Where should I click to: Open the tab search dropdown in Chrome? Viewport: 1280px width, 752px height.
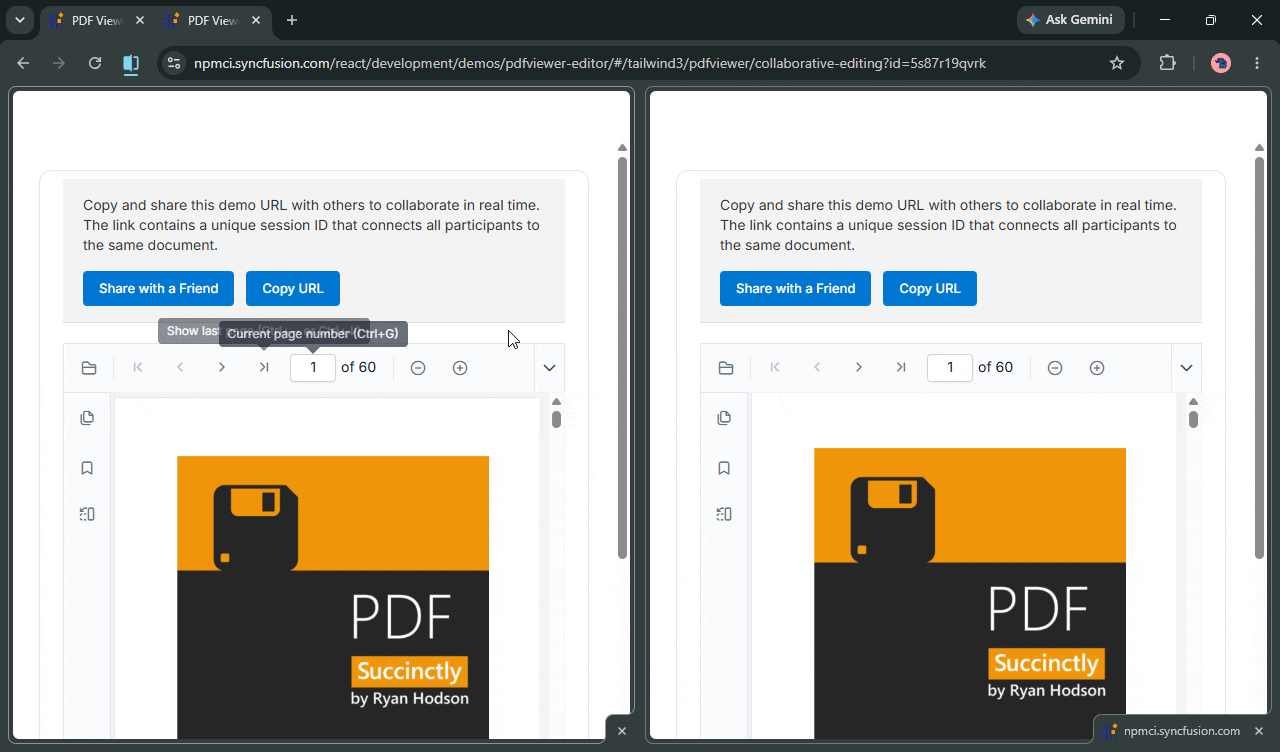19,20
